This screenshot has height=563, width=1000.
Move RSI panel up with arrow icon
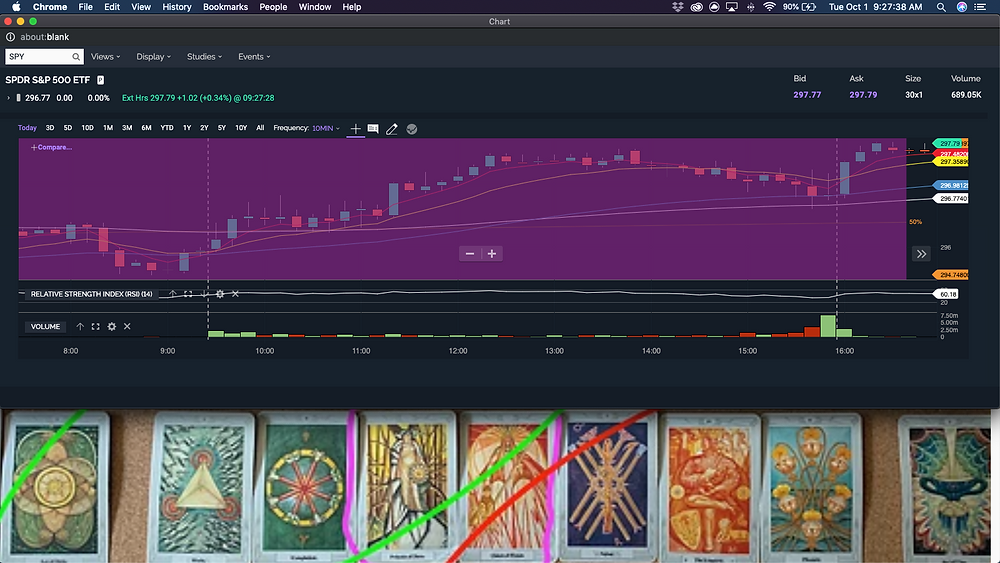tap(173, 294)
